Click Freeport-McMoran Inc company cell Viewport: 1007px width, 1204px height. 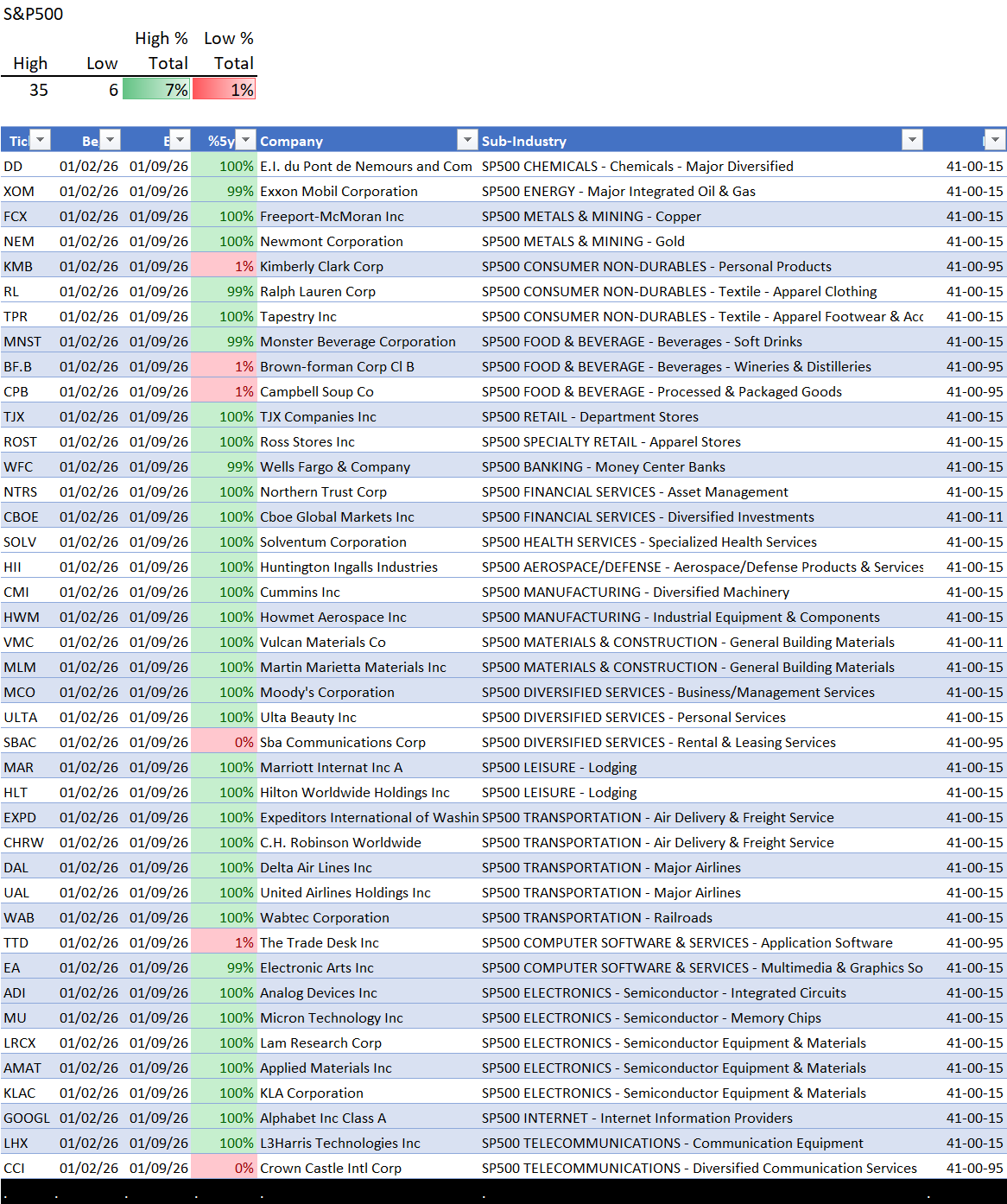368,216
